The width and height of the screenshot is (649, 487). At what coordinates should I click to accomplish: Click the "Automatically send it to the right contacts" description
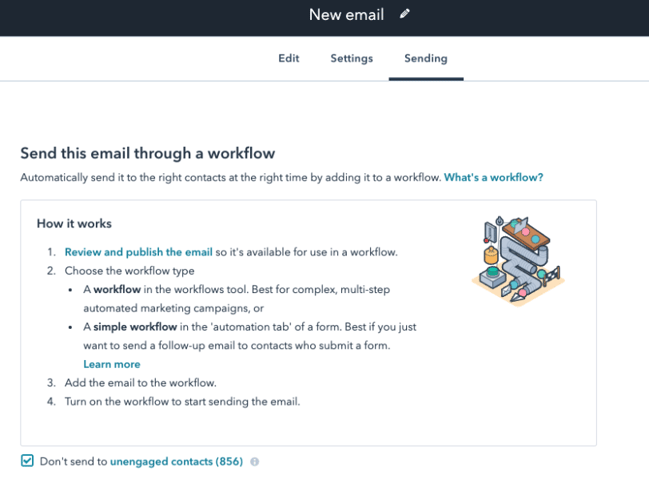[230, 177]
